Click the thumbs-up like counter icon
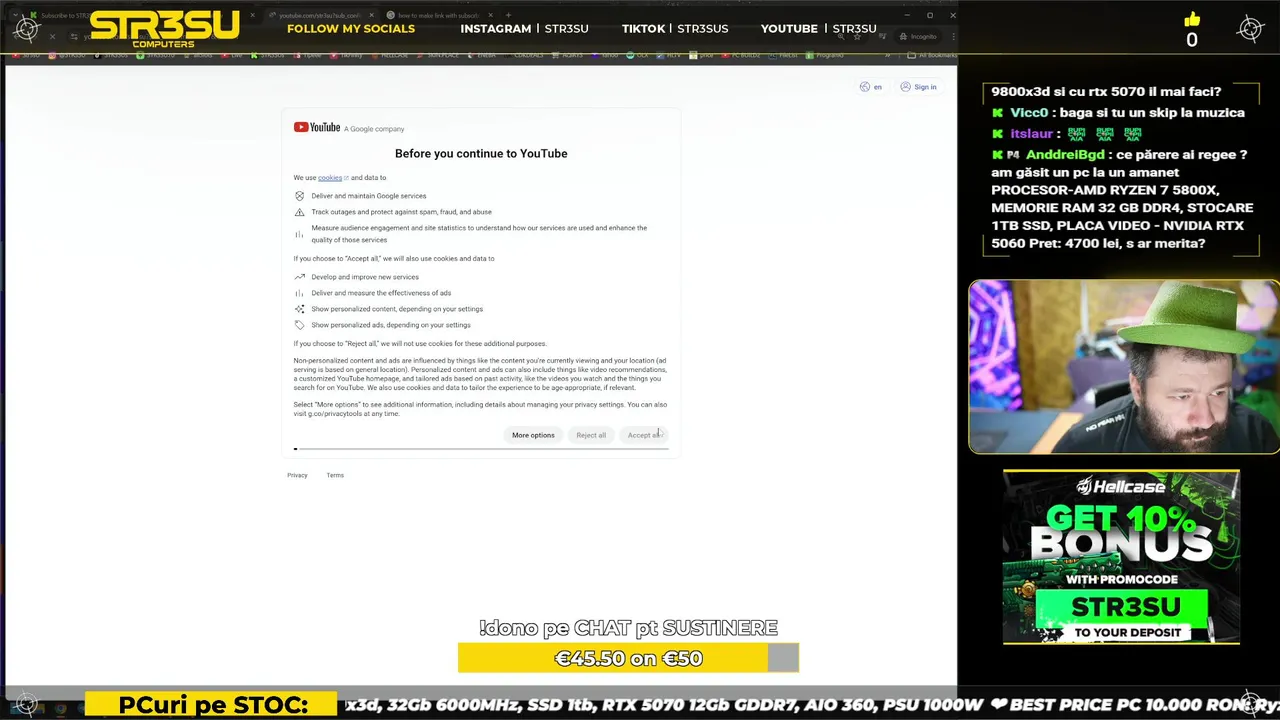Viewport: 1280px width, 720px height. pos(1192,20)
